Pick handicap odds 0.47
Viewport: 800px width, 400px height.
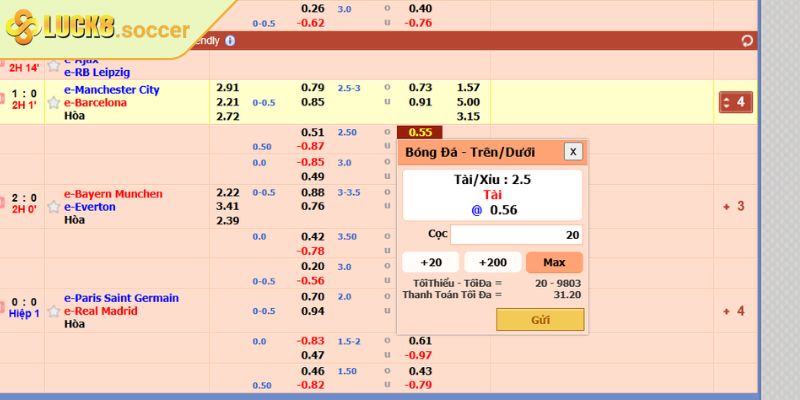click(313, 356)
